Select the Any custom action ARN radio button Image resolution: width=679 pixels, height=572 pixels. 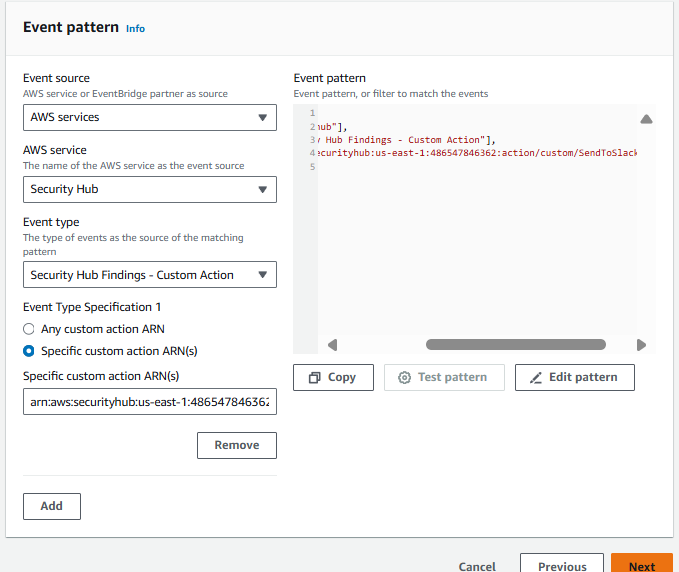click(x=29, y=329)
